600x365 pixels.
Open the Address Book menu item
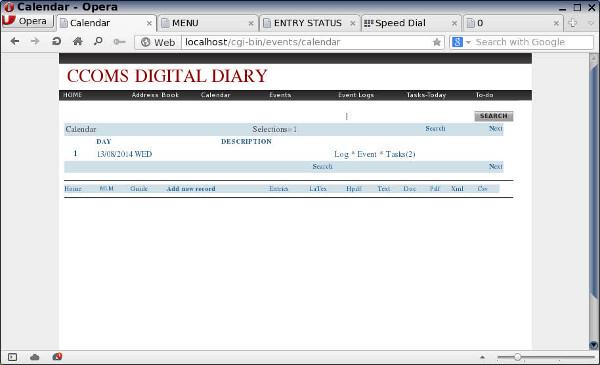[x=155, y=95]
